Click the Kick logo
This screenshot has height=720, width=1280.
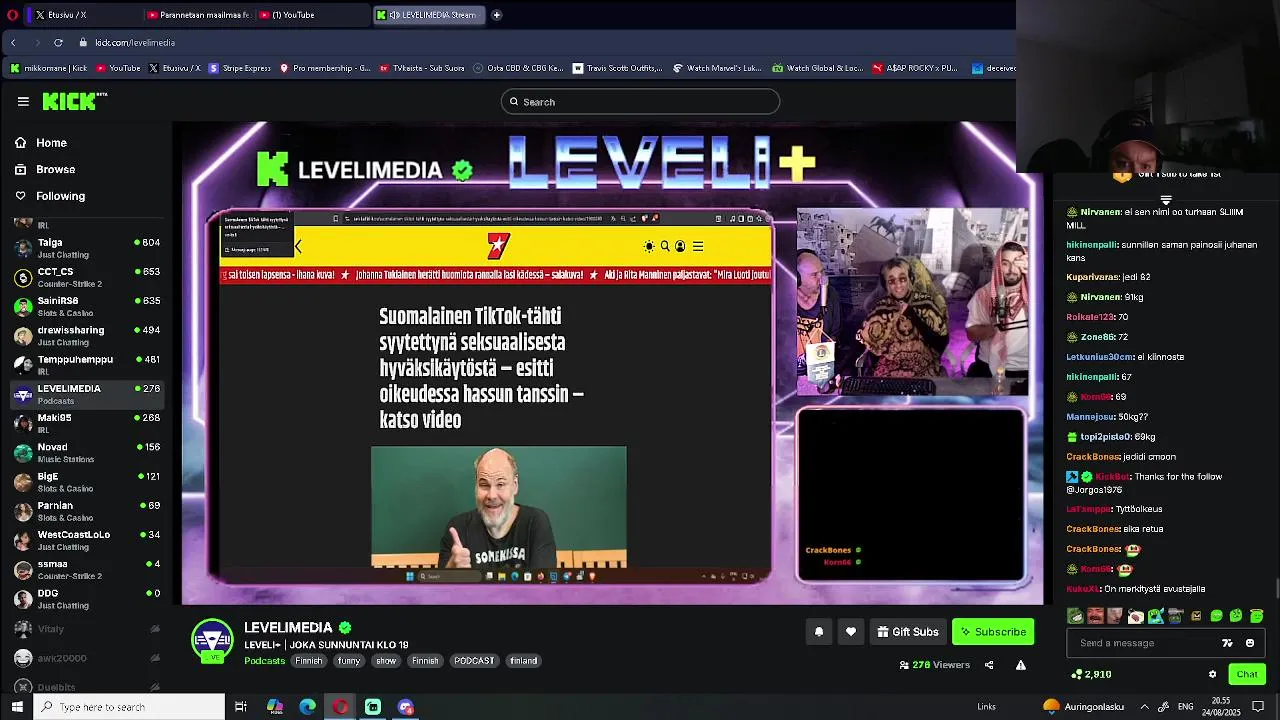[74, 101]
